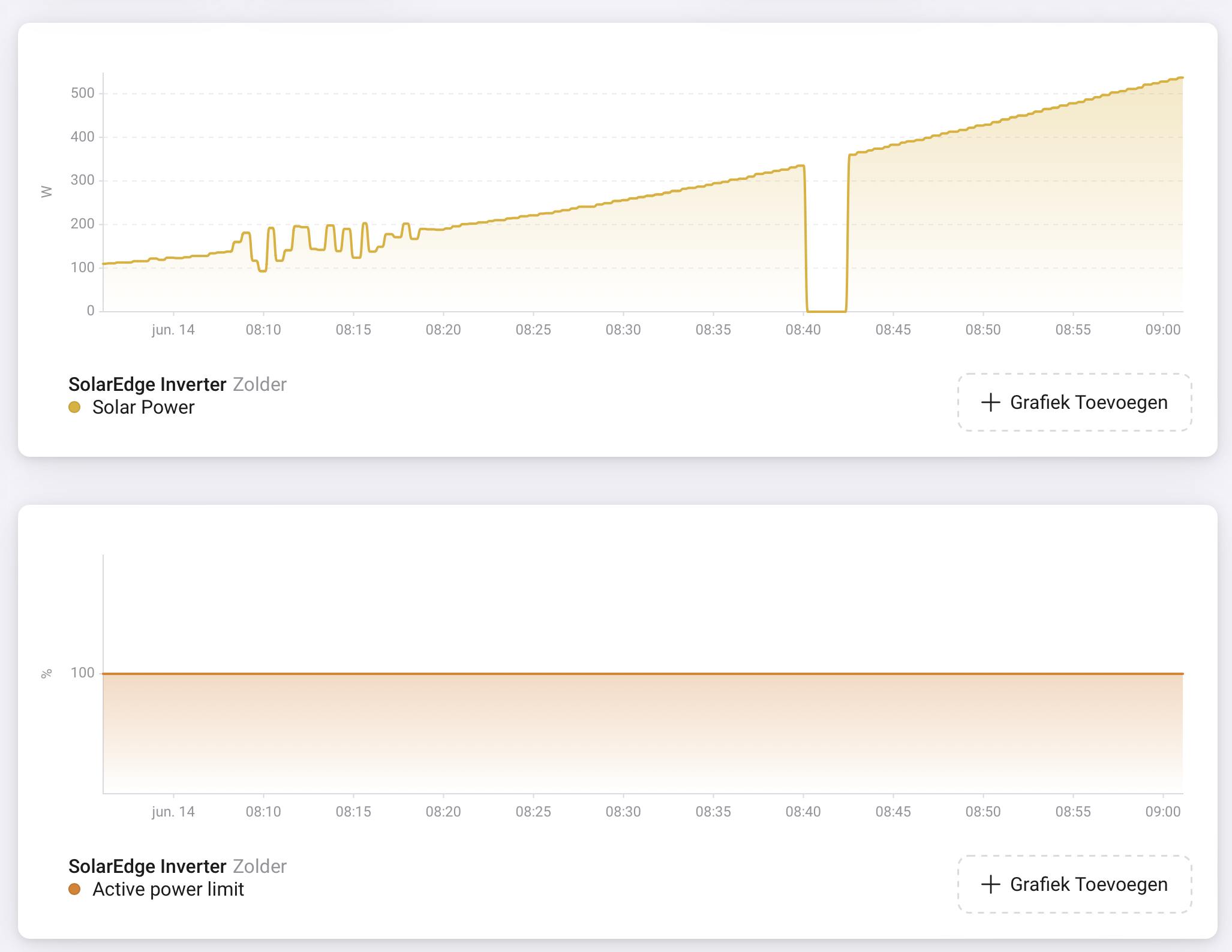Click the plus icon in the top chart's Grafiek Toevoegen button
The height and width of the screenshot is (952, 1232).
point(990,402)
